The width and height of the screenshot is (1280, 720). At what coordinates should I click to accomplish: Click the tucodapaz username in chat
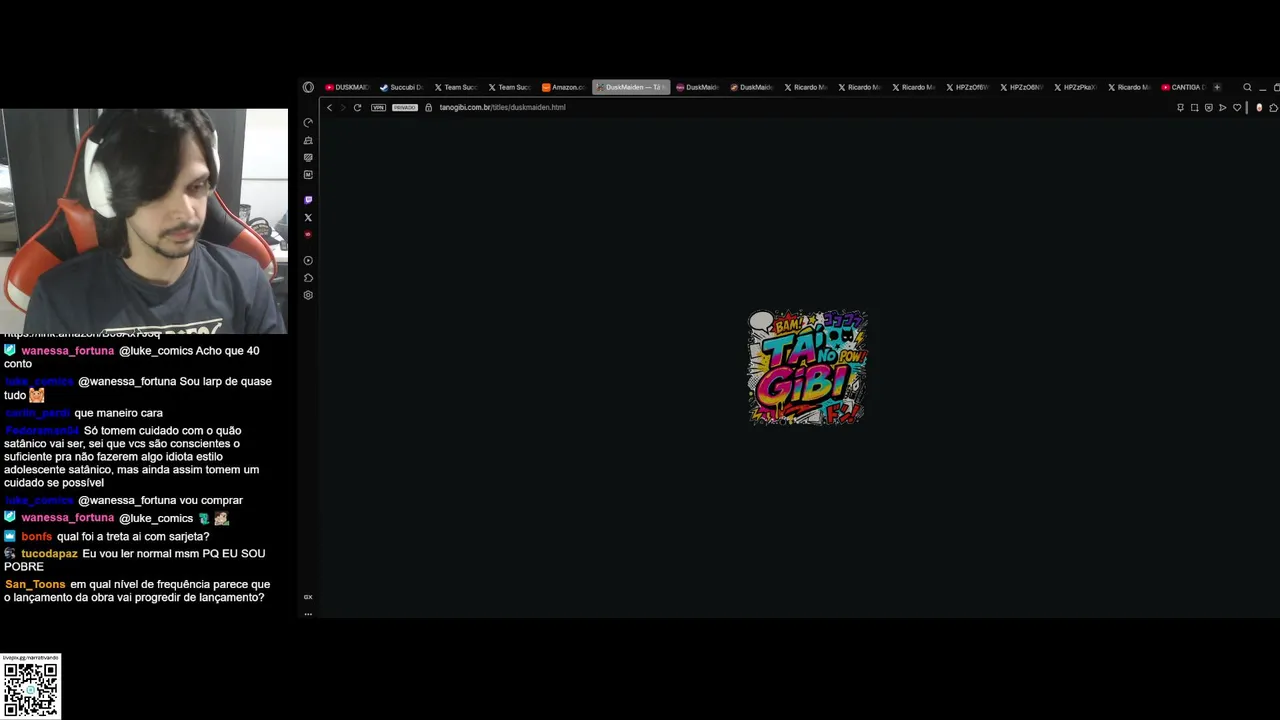(x=49, y=553)
